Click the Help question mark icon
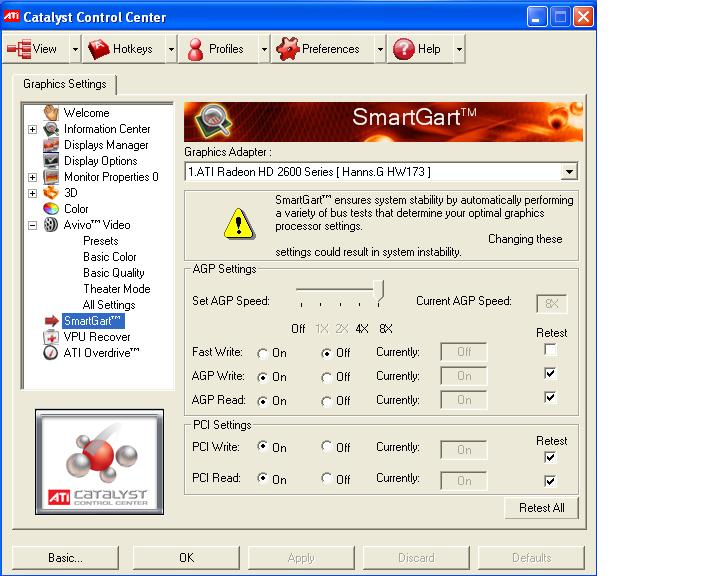Screen dimensions: 720x576 pyautogui.click(x=404, y=49)
